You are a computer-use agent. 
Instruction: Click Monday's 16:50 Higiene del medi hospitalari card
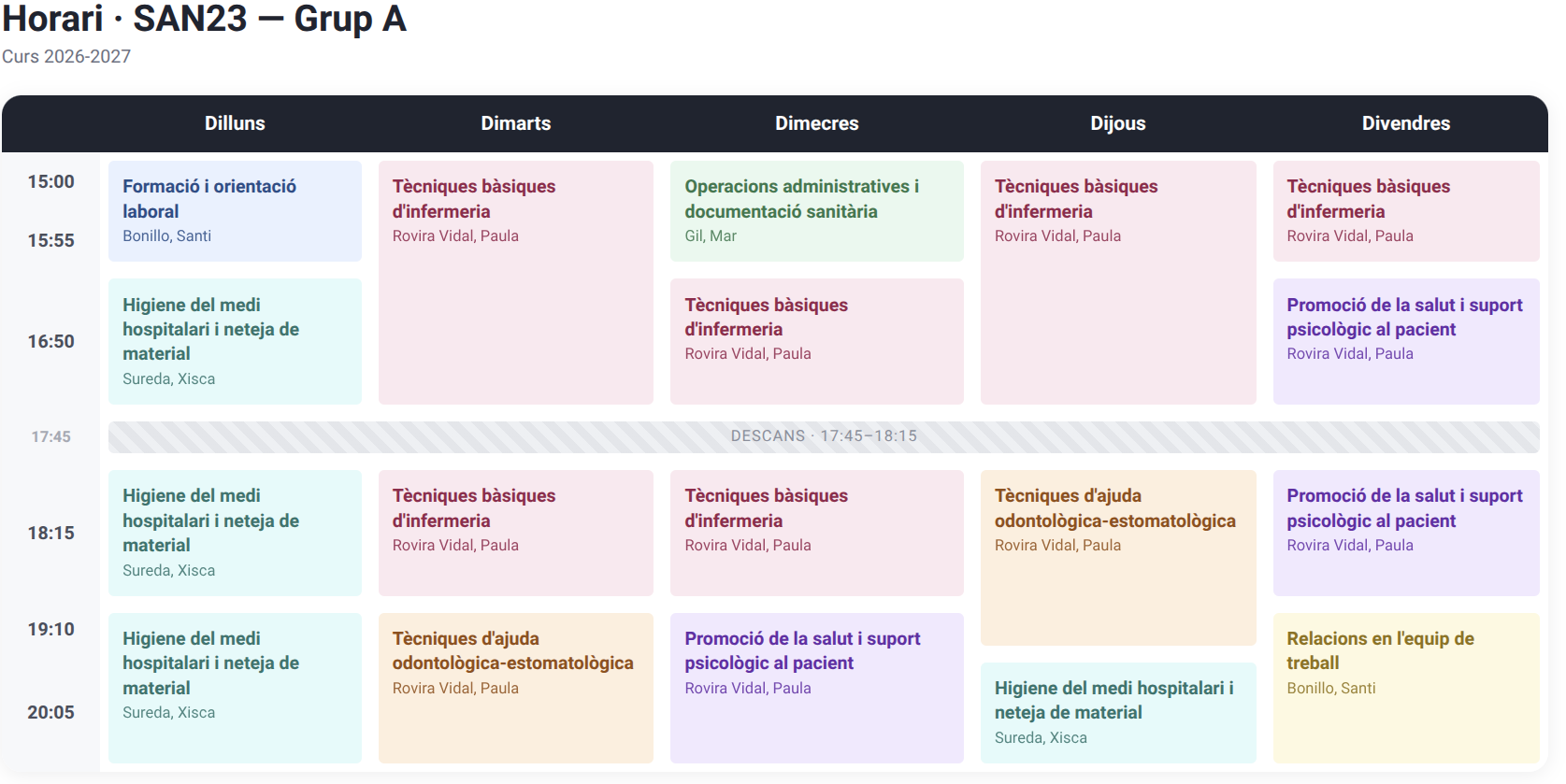click(x=235, y=341)
